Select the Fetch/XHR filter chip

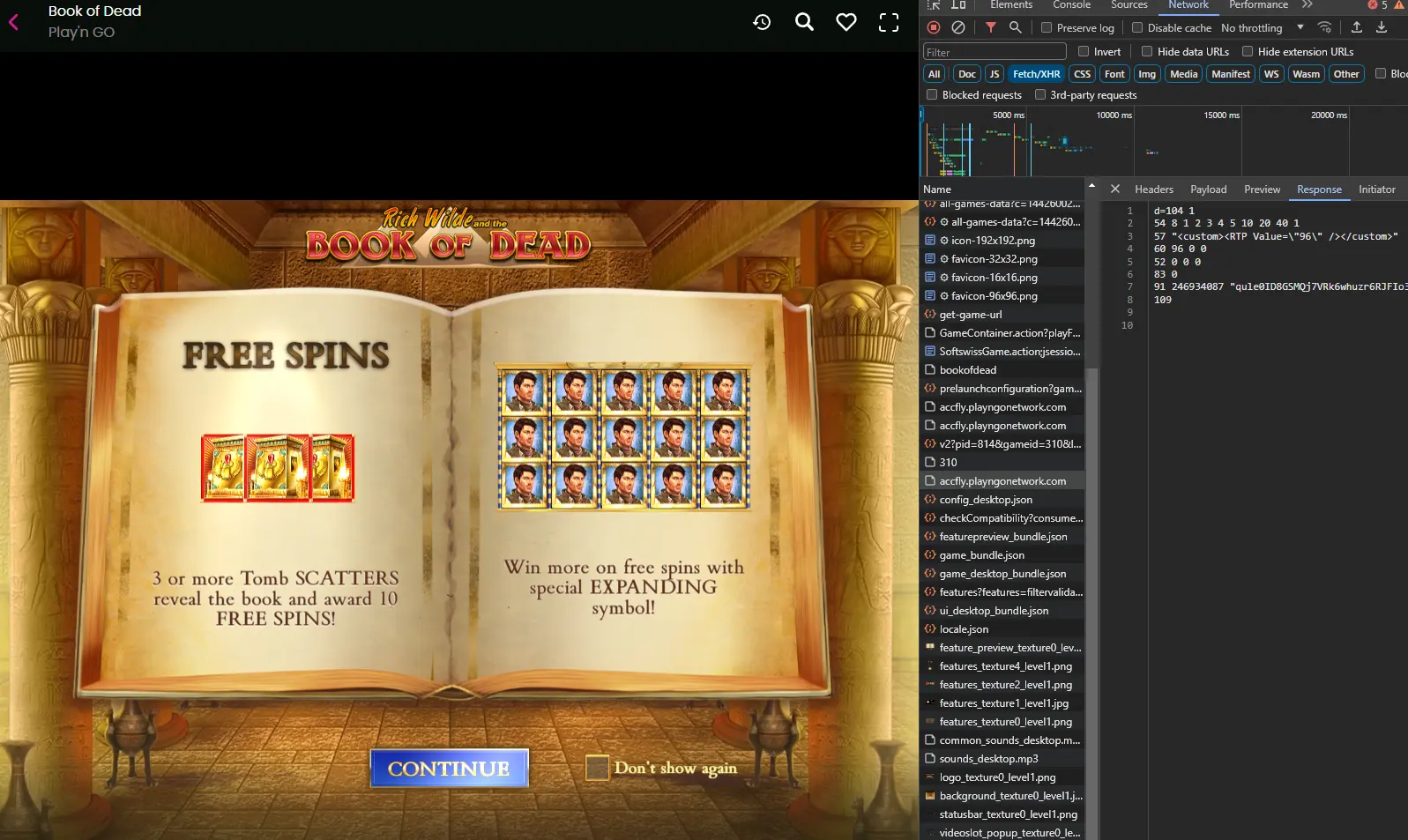pyautogui.click(x=1037, y=74)
